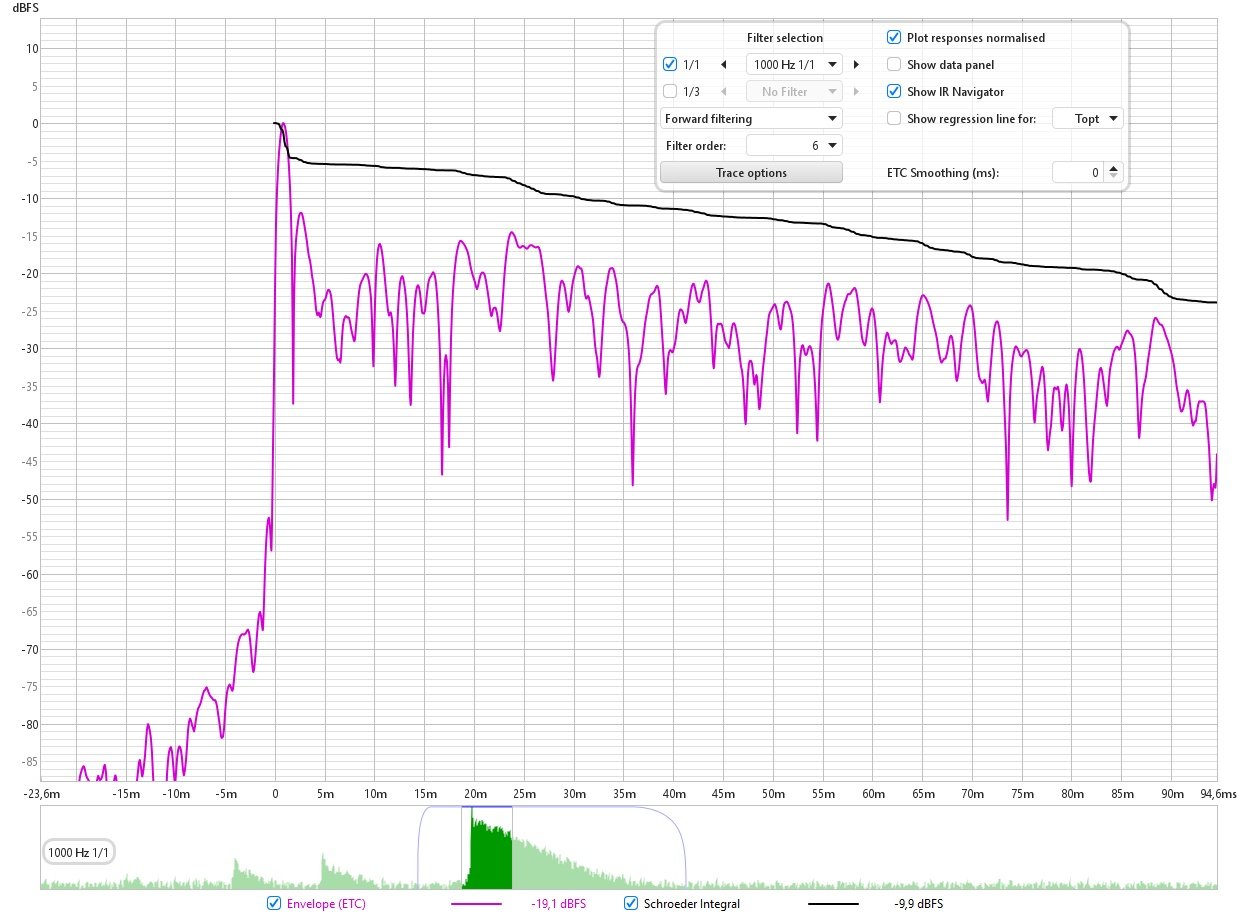Uncheck the 1/1 octave filter checkbox

670,65
